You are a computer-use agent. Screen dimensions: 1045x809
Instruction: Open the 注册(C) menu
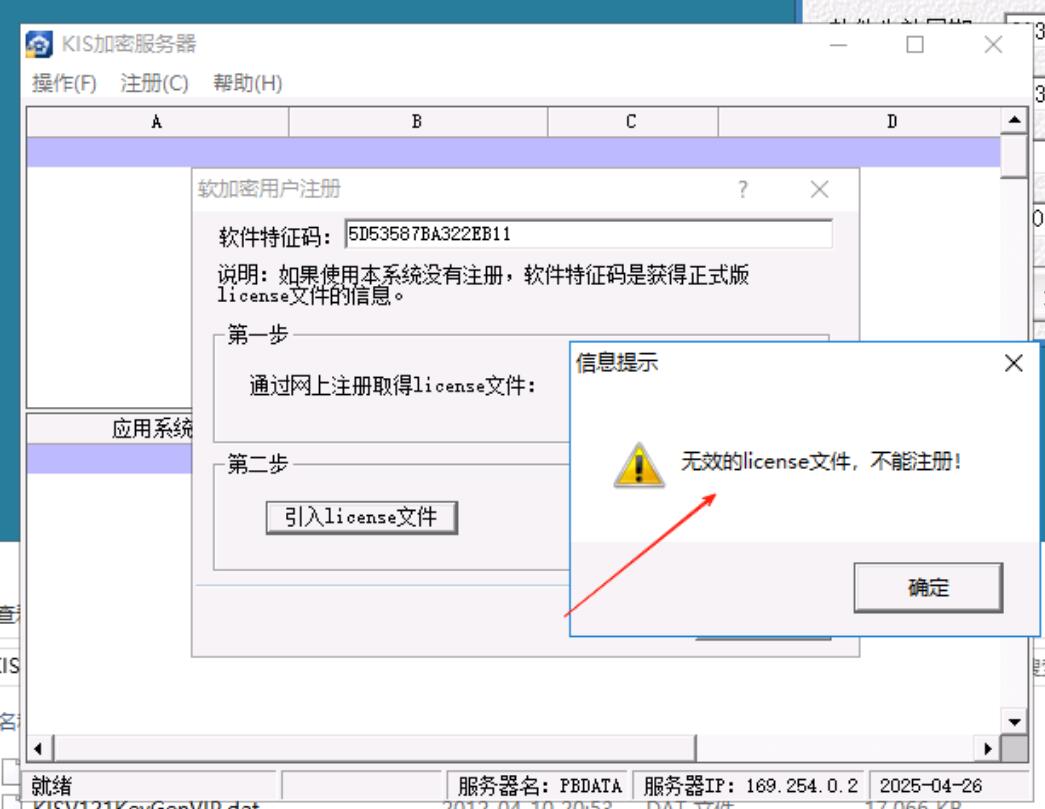154,83
